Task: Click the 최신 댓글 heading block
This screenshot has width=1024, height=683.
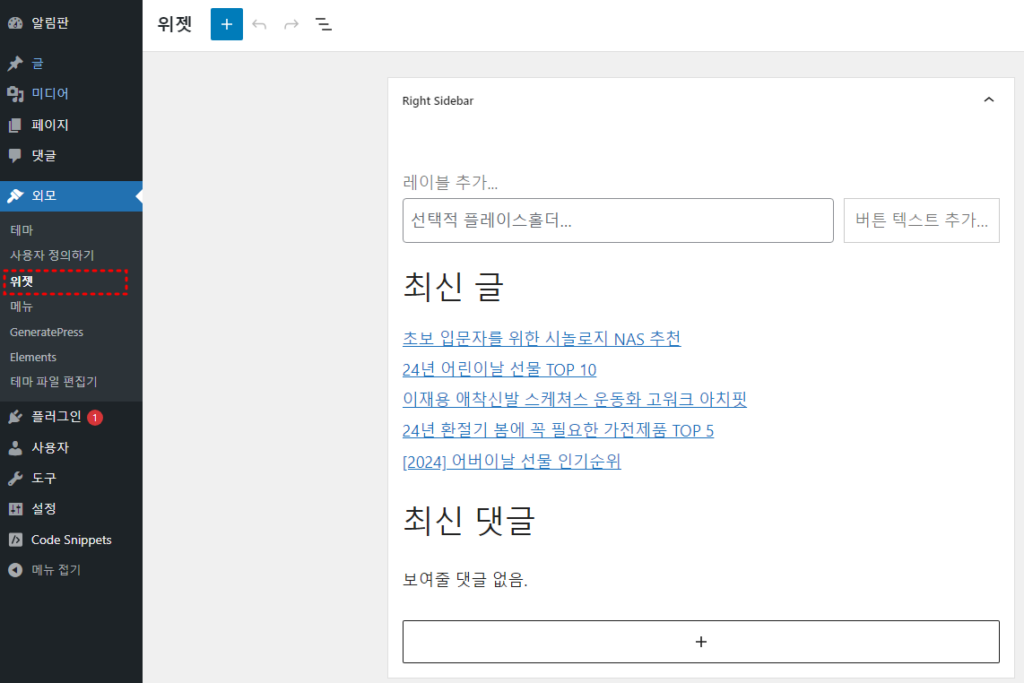Action: click(x=469, y=520)
